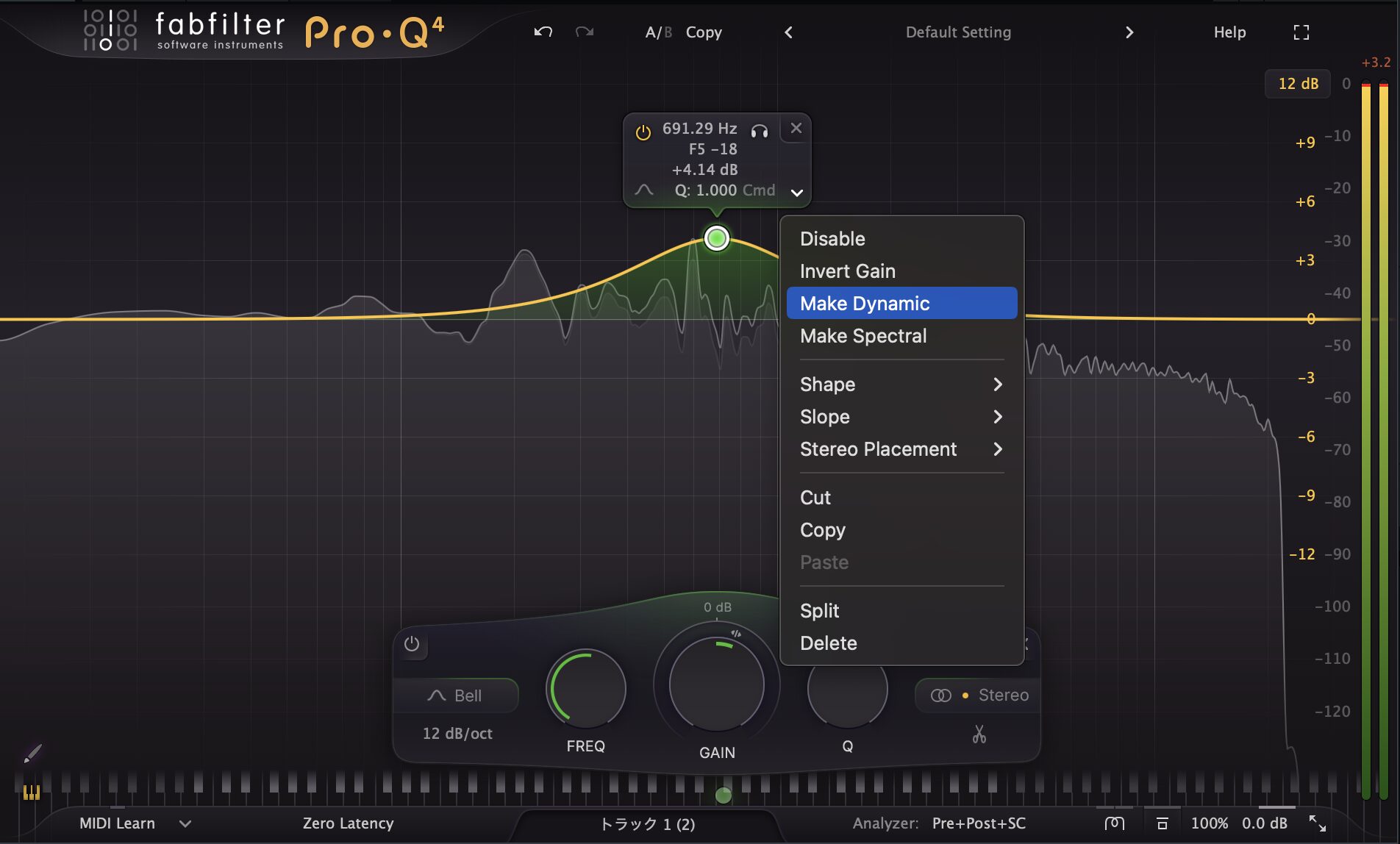1400x844 pixels.
Task: Toggle the band bypass power button in panel
Action: pyautogui.click(x=412, y=644)
